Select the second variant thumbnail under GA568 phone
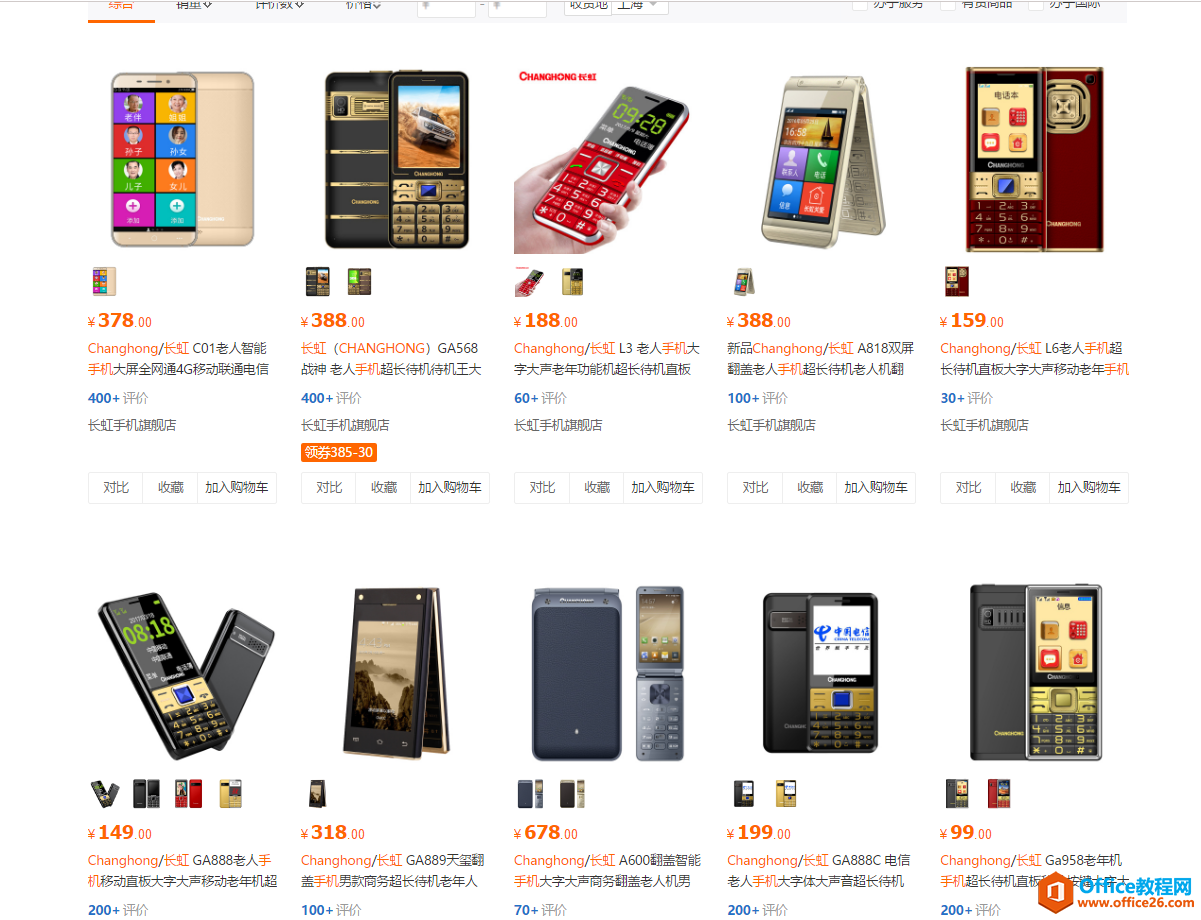The height and width of the screenshot is (920, 1201). [359, 282]
